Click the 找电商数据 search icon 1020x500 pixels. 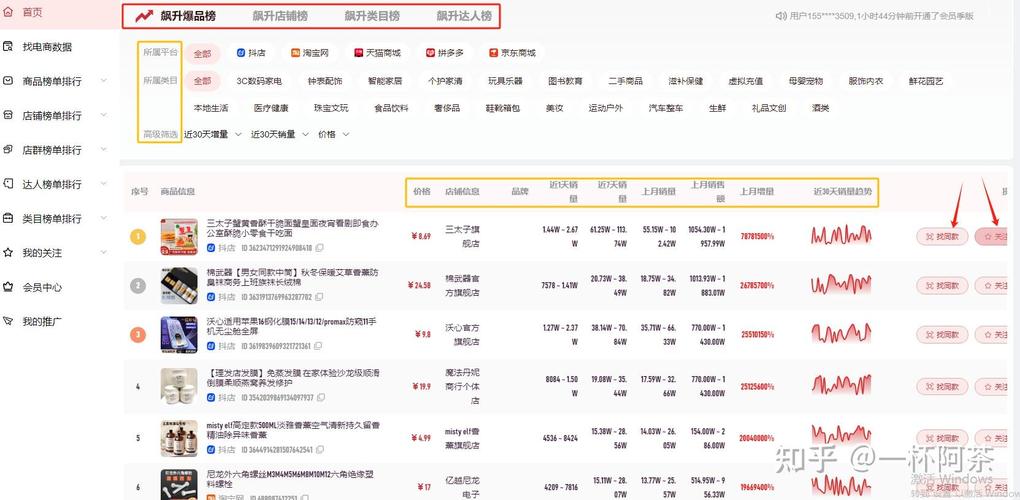[8, 47]
